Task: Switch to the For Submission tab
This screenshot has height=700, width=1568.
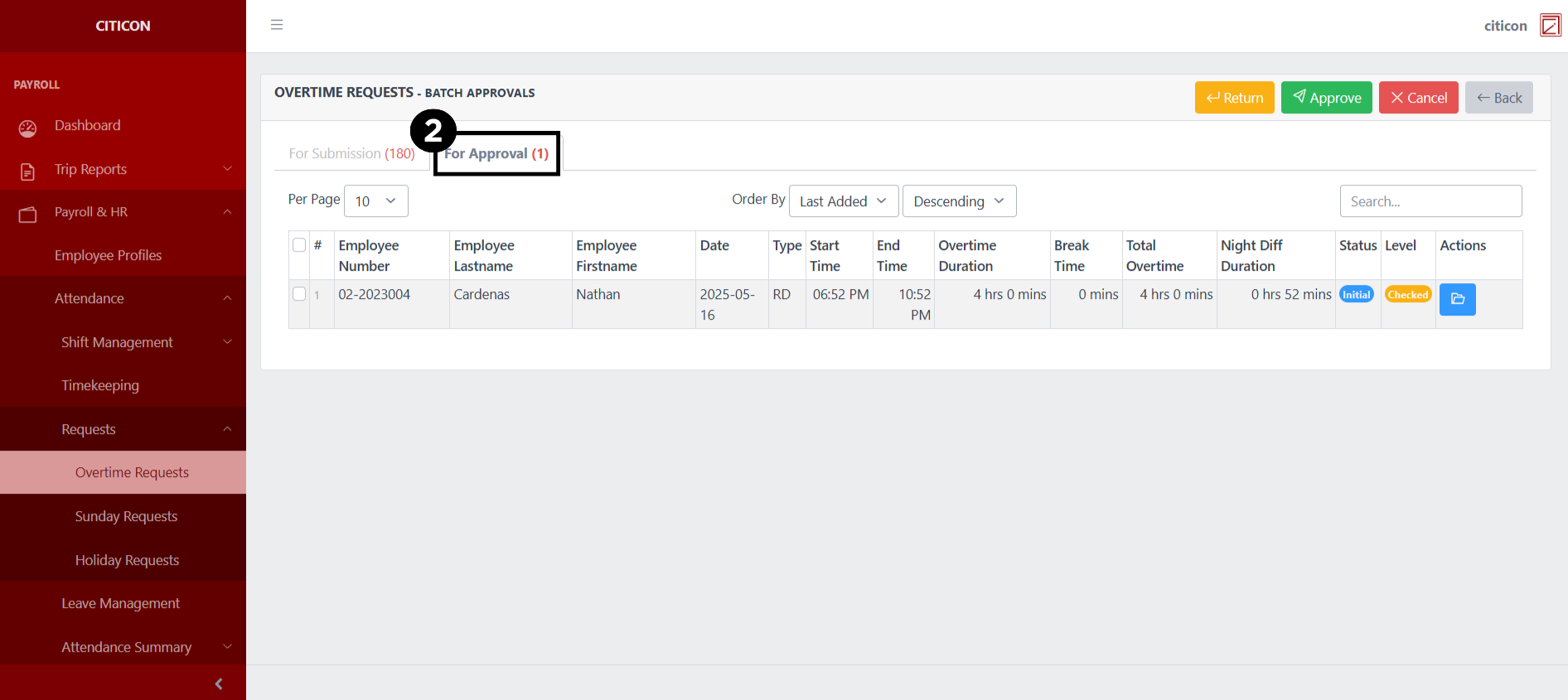Action: (351, 154)
